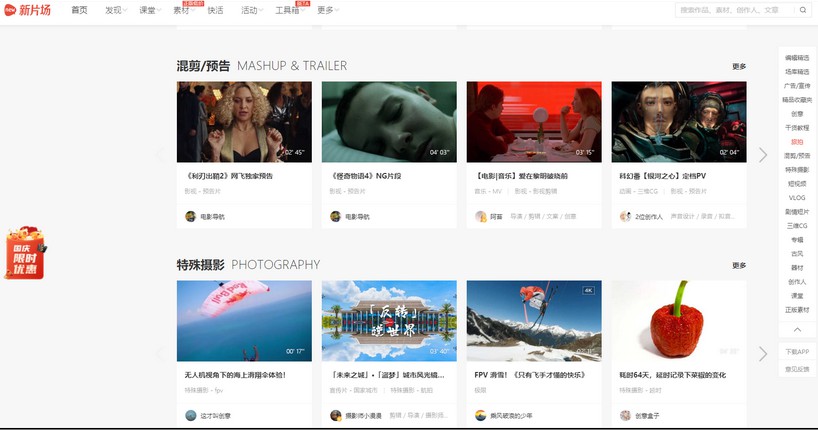Open title 「未来之城」•「盗梦」城市风光
Viewport: 818px width, 430px height.
(387, 375)
